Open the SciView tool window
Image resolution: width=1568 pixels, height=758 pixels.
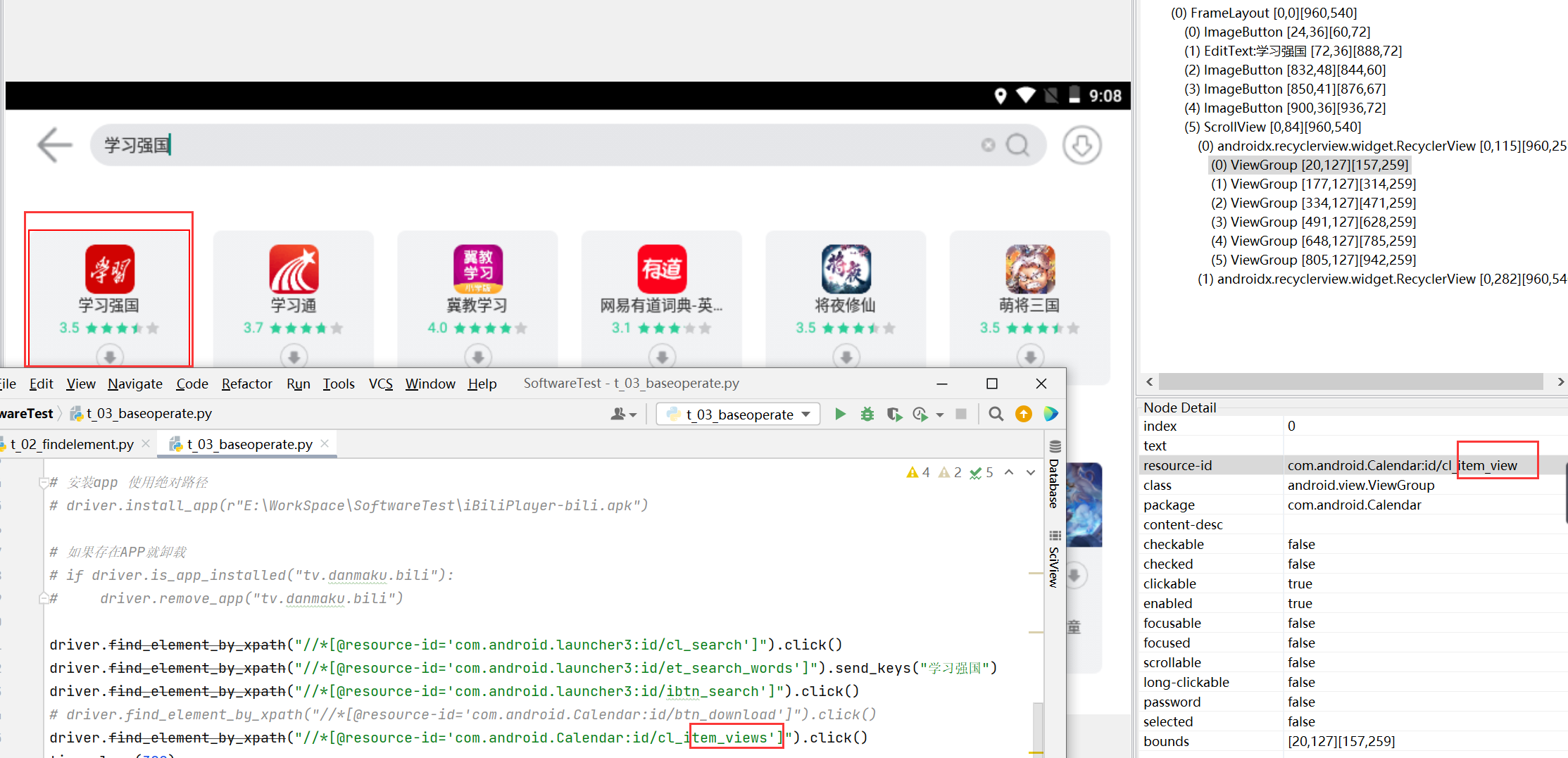coord(1054,558)
